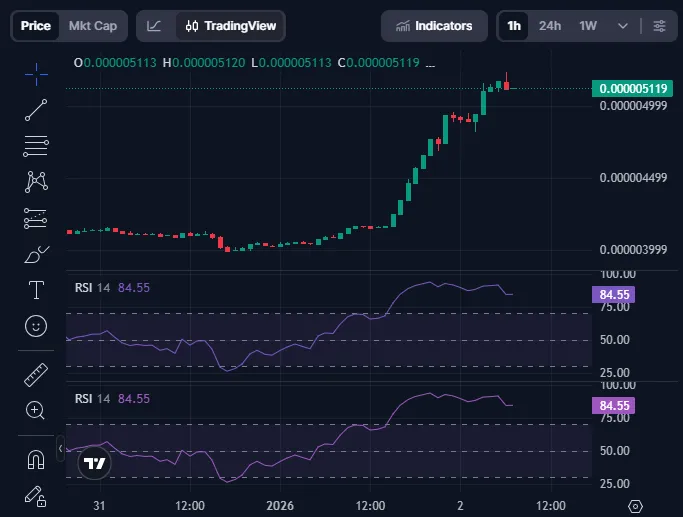Toggle lock all drawing tools
The height and width of the screenshot is (517, 683).
[x=35, y=496]
